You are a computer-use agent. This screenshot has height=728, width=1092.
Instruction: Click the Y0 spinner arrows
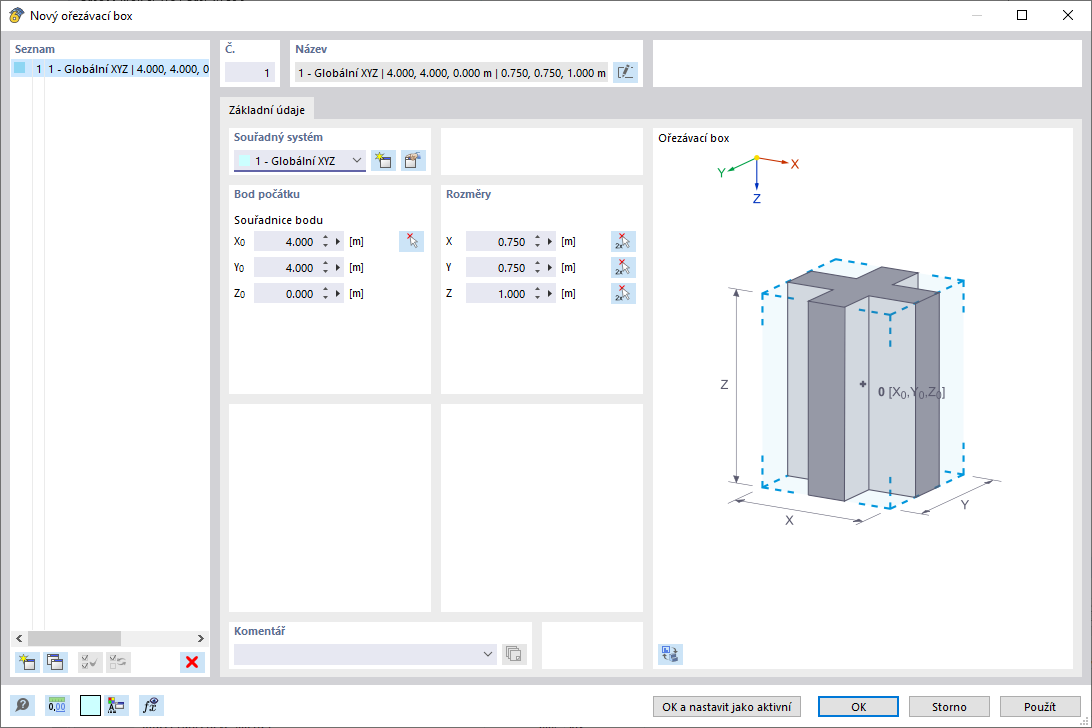(325, 268)
